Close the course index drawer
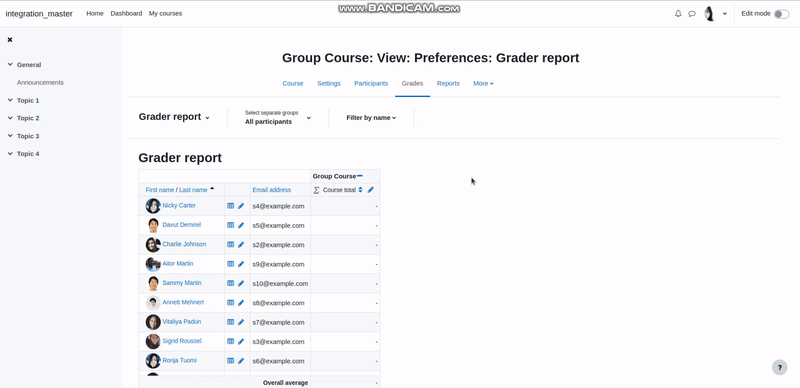Viewport: 800px width, 388px height. pos(10,40)
